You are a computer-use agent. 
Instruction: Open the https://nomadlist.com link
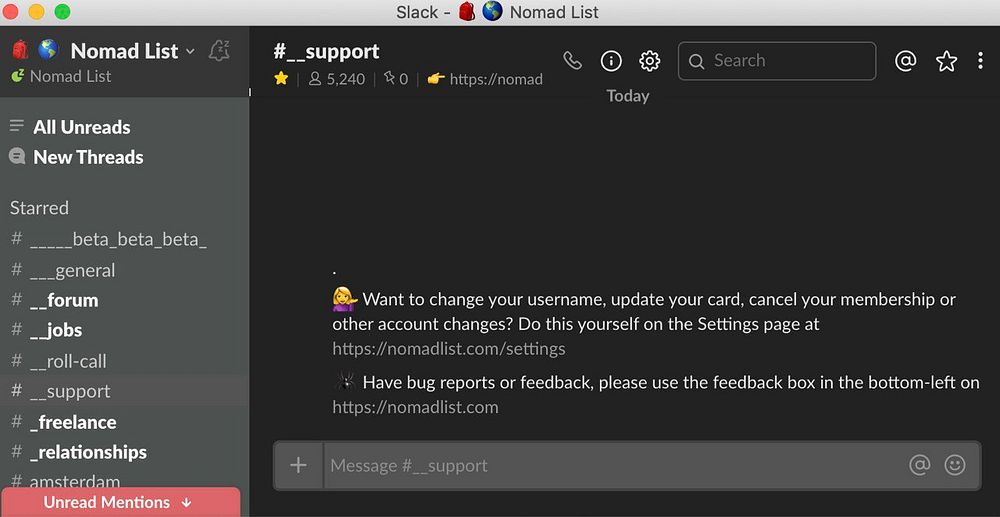415,407
